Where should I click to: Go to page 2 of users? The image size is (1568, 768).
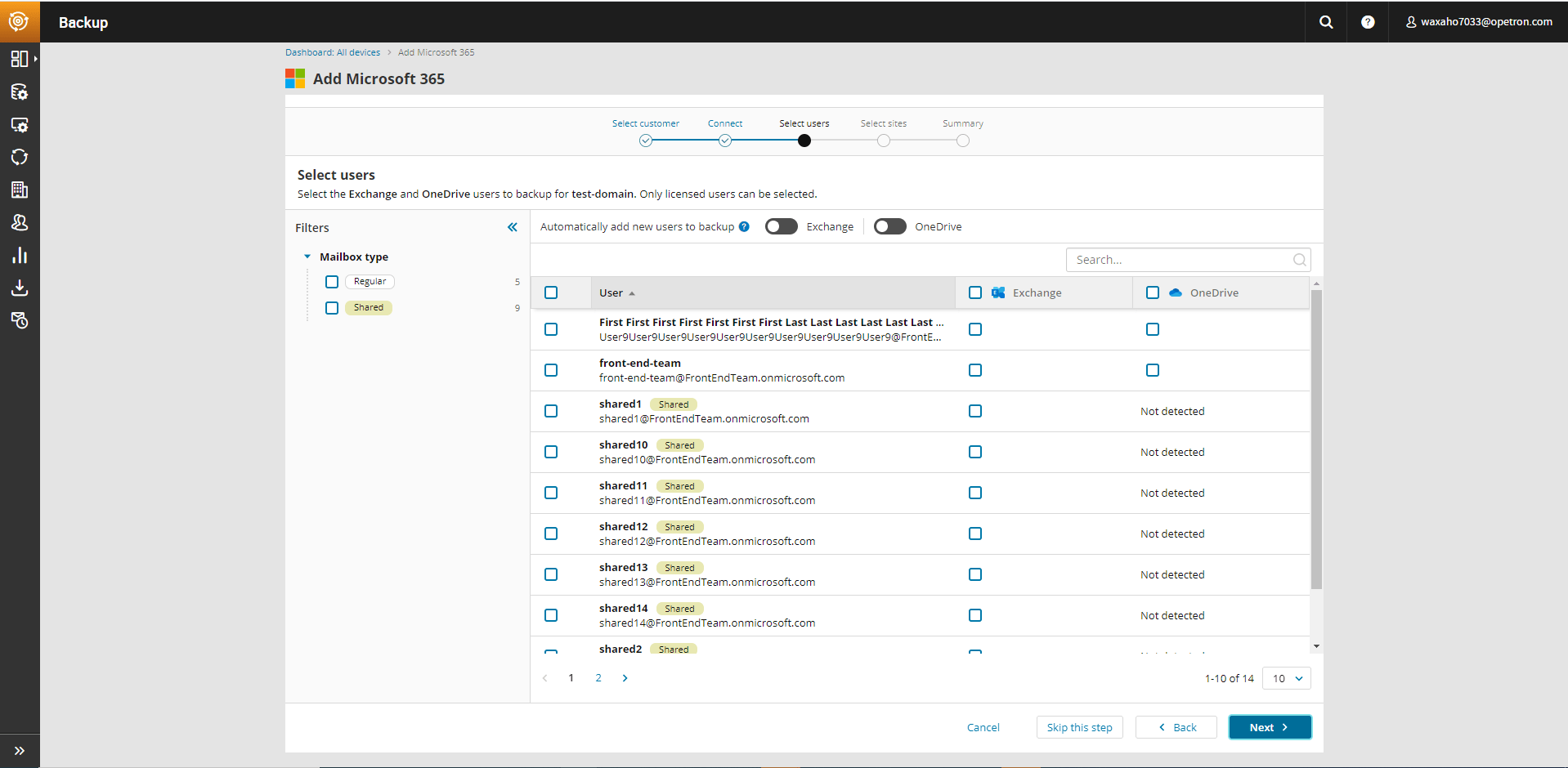[x=598, y=678]
